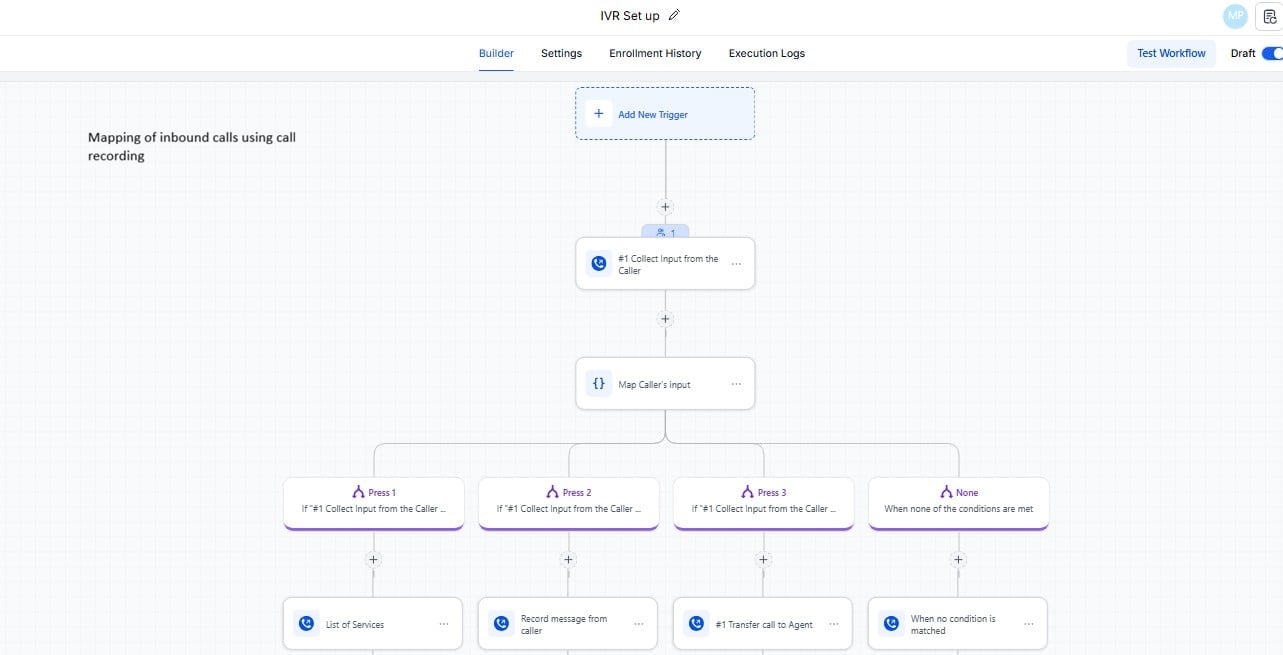Click the pencil icon beside IVR Set up
The image size is (1283, 655).
pos(673,15)
